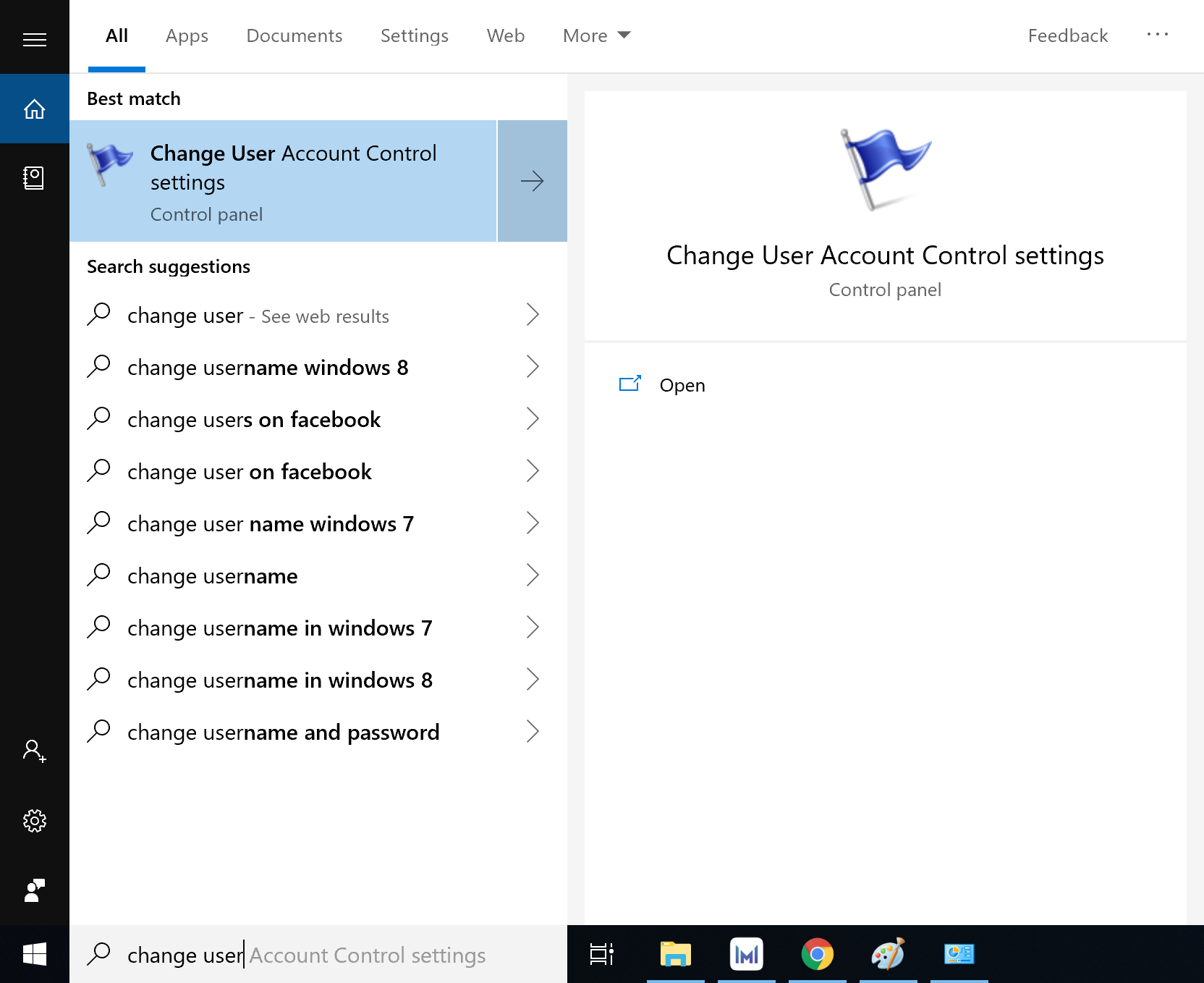The width and height of the screenshot is (1204, 983).
Task: Select the Home icon in sidebar
Action: (x=34, y=109)
